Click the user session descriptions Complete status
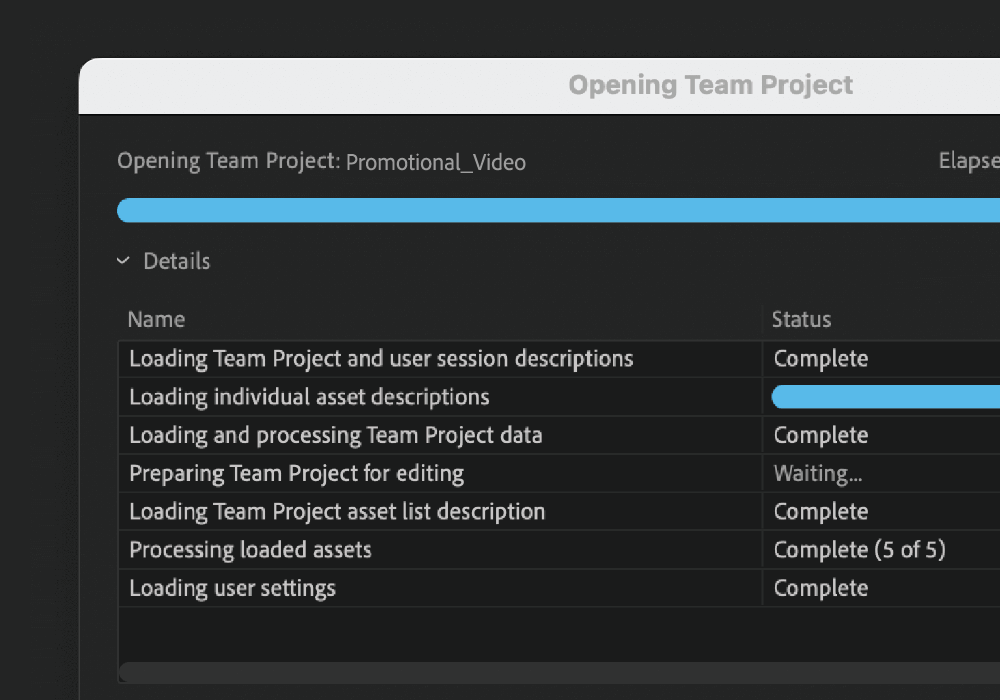 click(821, 359)
